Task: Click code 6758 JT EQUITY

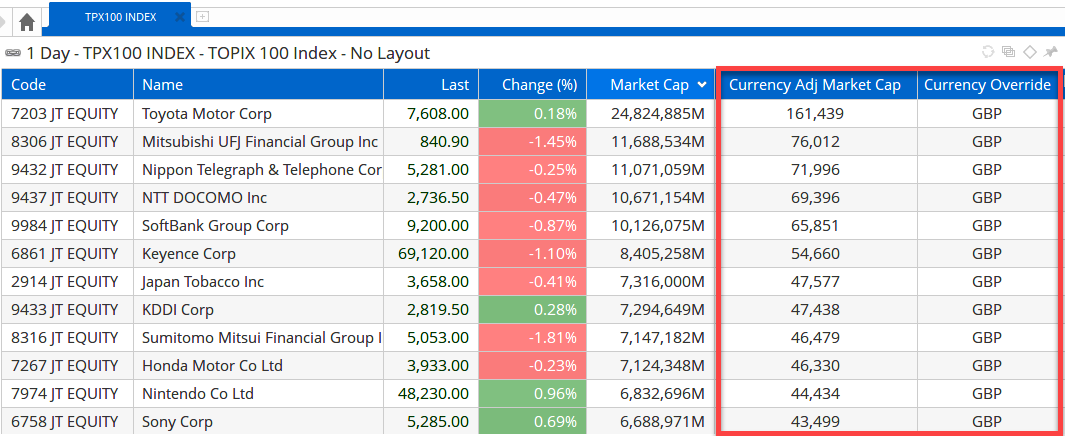Action: coord(65,422)
